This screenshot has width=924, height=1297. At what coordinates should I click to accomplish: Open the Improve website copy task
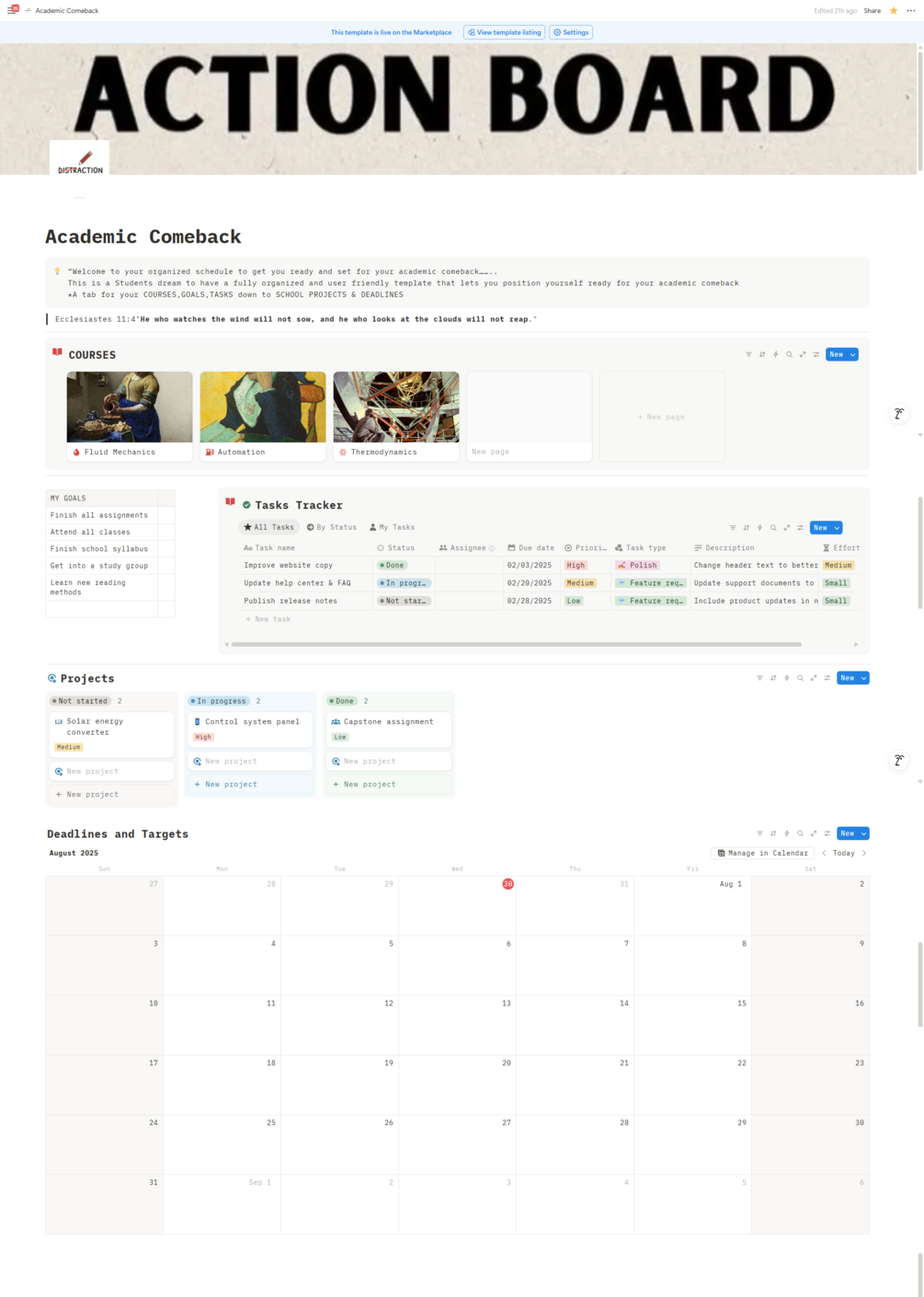tap(289, 565)
